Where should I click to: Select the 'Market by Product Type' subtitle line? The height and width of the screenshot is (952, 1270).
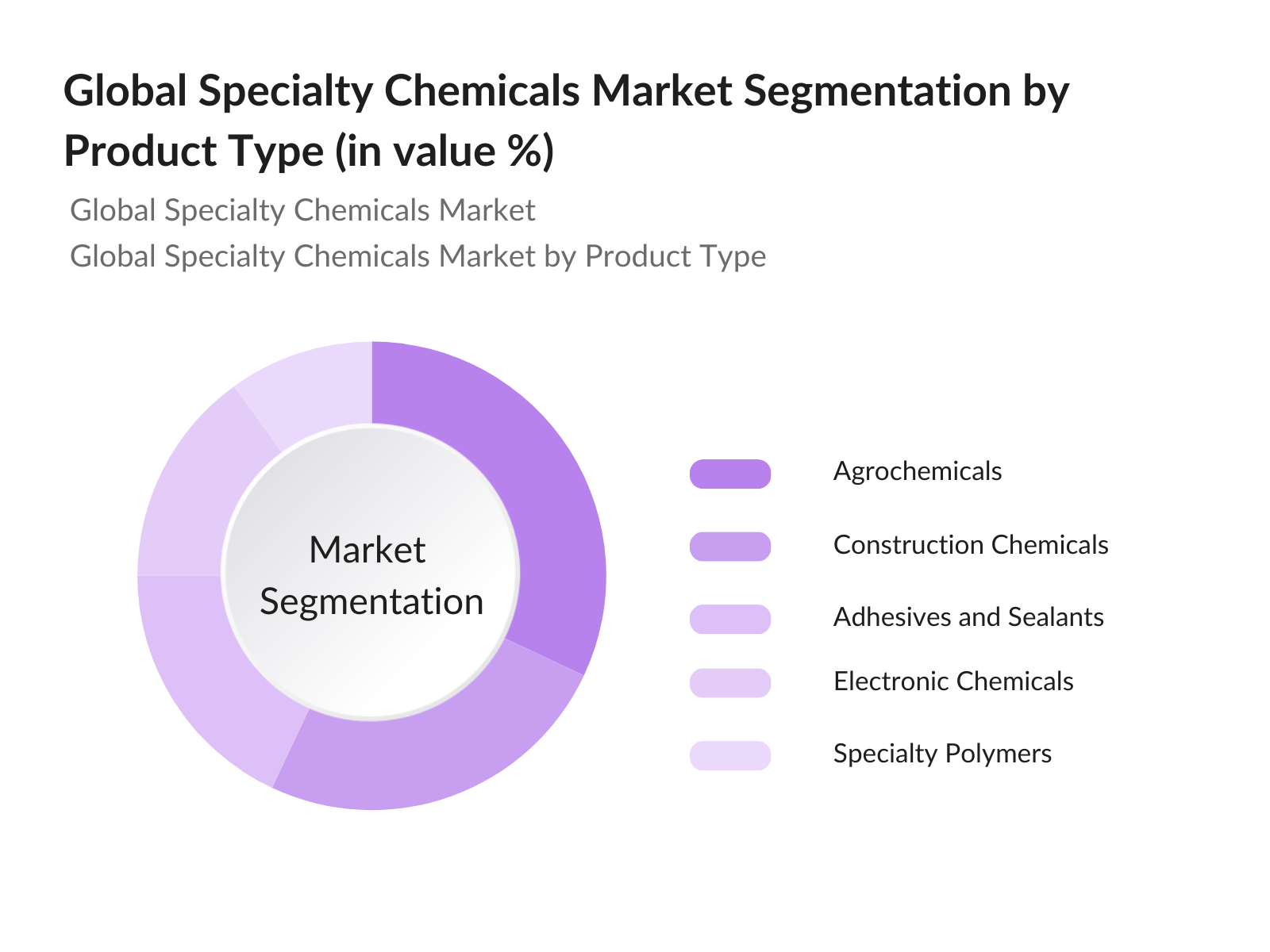pos(418,256)
